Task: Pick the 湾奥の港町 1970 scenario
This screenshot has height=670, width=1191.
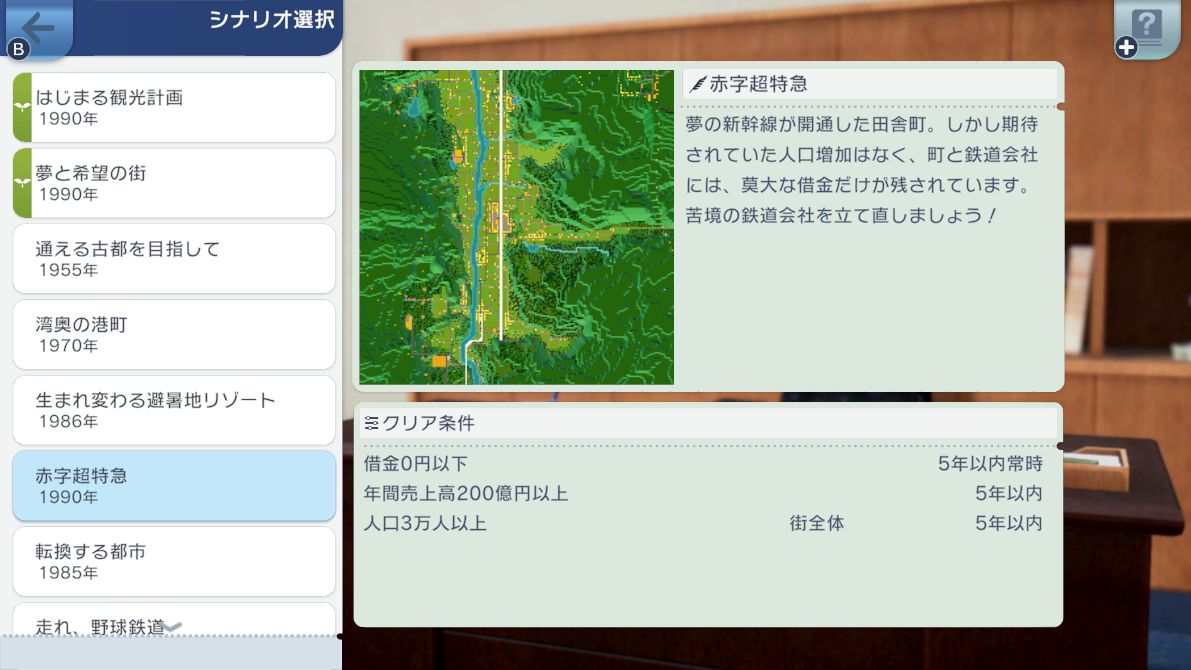Action: click(x=174, y=335)
